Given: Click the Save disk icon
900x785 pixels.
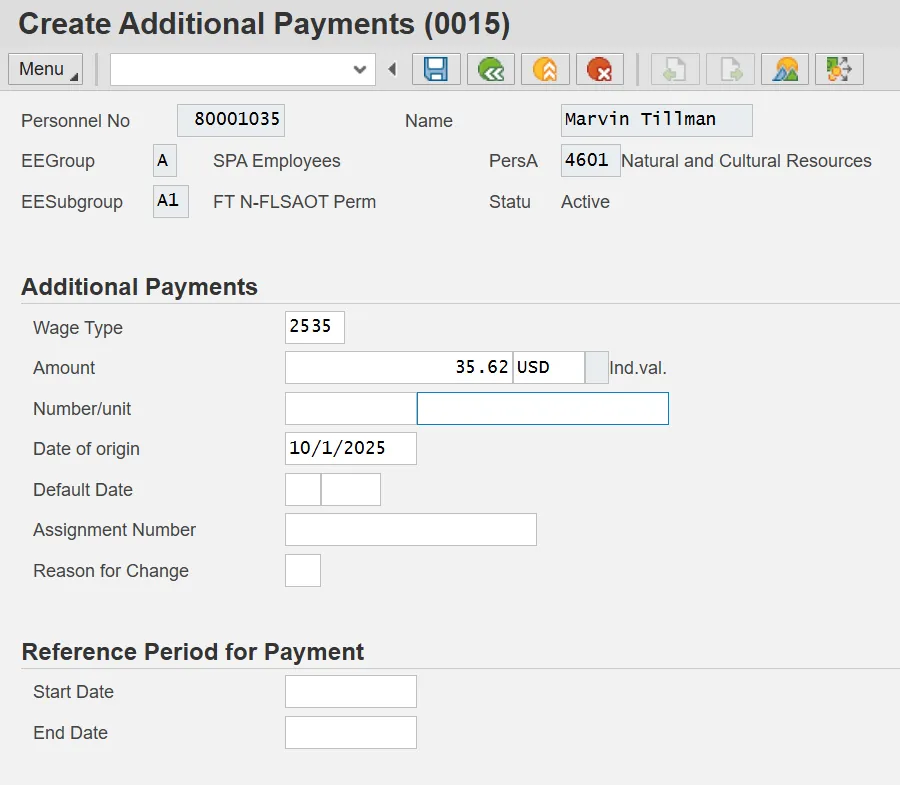Looking at the screenshot, I should (x=436, y=69).
